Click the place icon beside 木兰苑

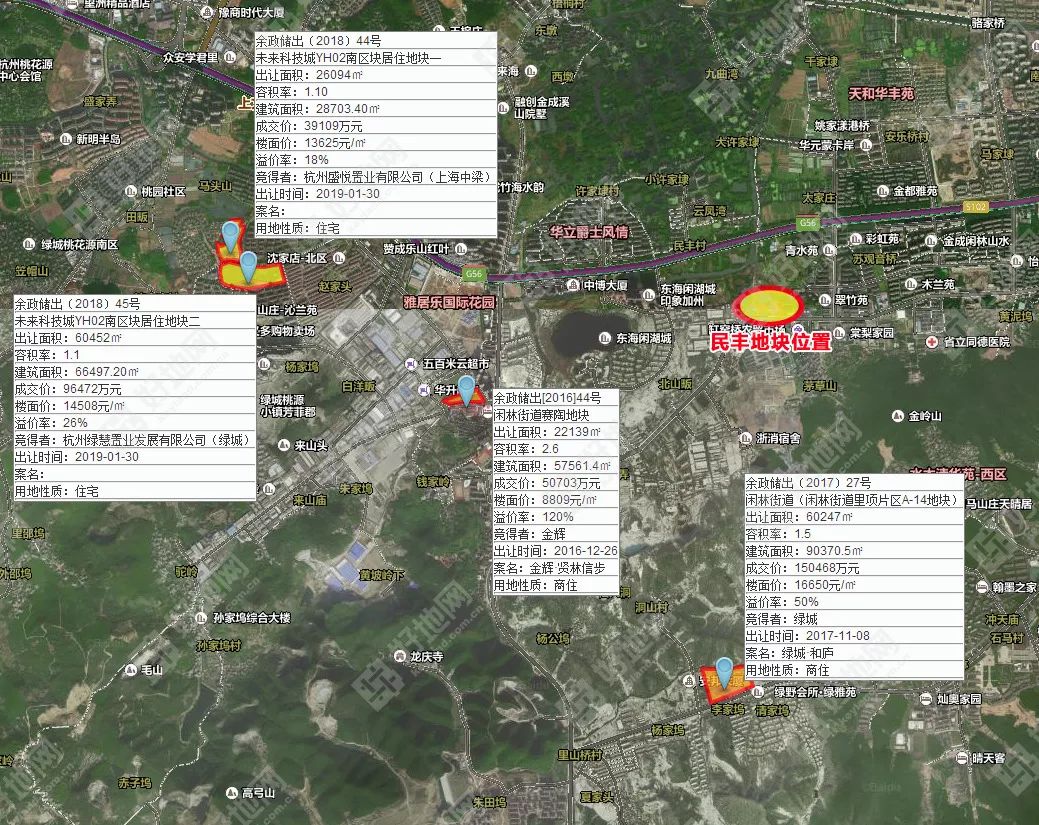tap(910, 284)
